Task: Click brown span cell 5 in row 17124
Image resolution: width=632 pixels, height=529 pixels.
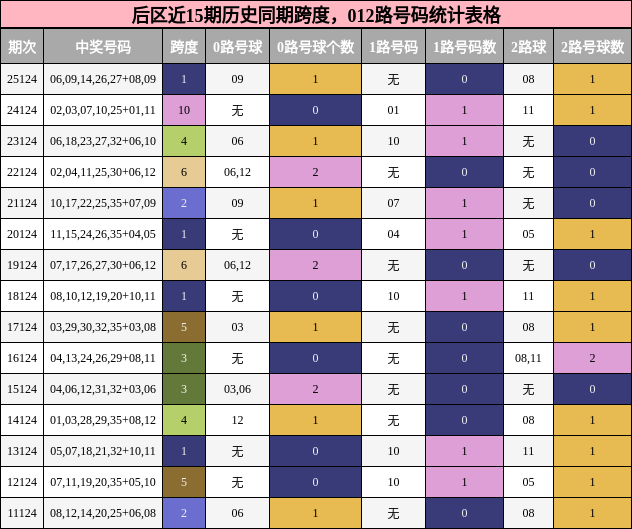Action: coord(184,327)
